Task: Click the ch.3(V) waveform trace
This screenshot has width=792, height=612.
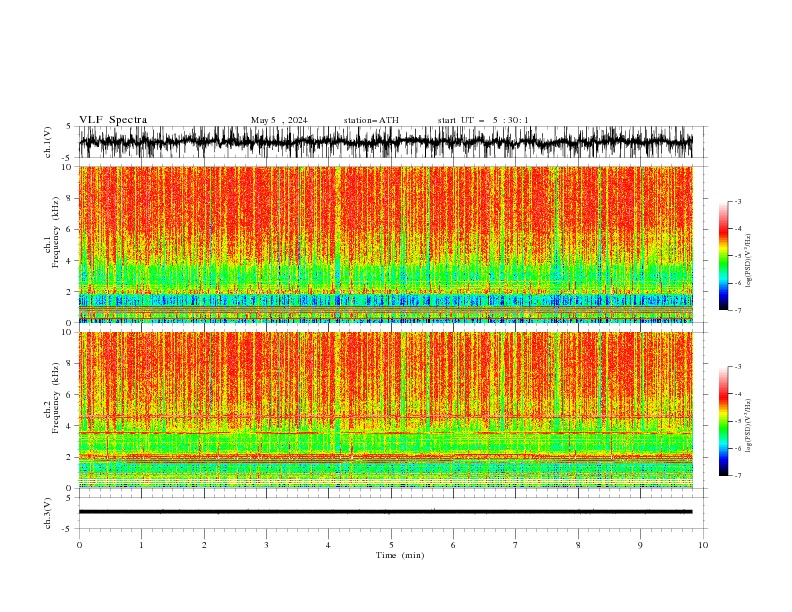Action: point(385,512)
